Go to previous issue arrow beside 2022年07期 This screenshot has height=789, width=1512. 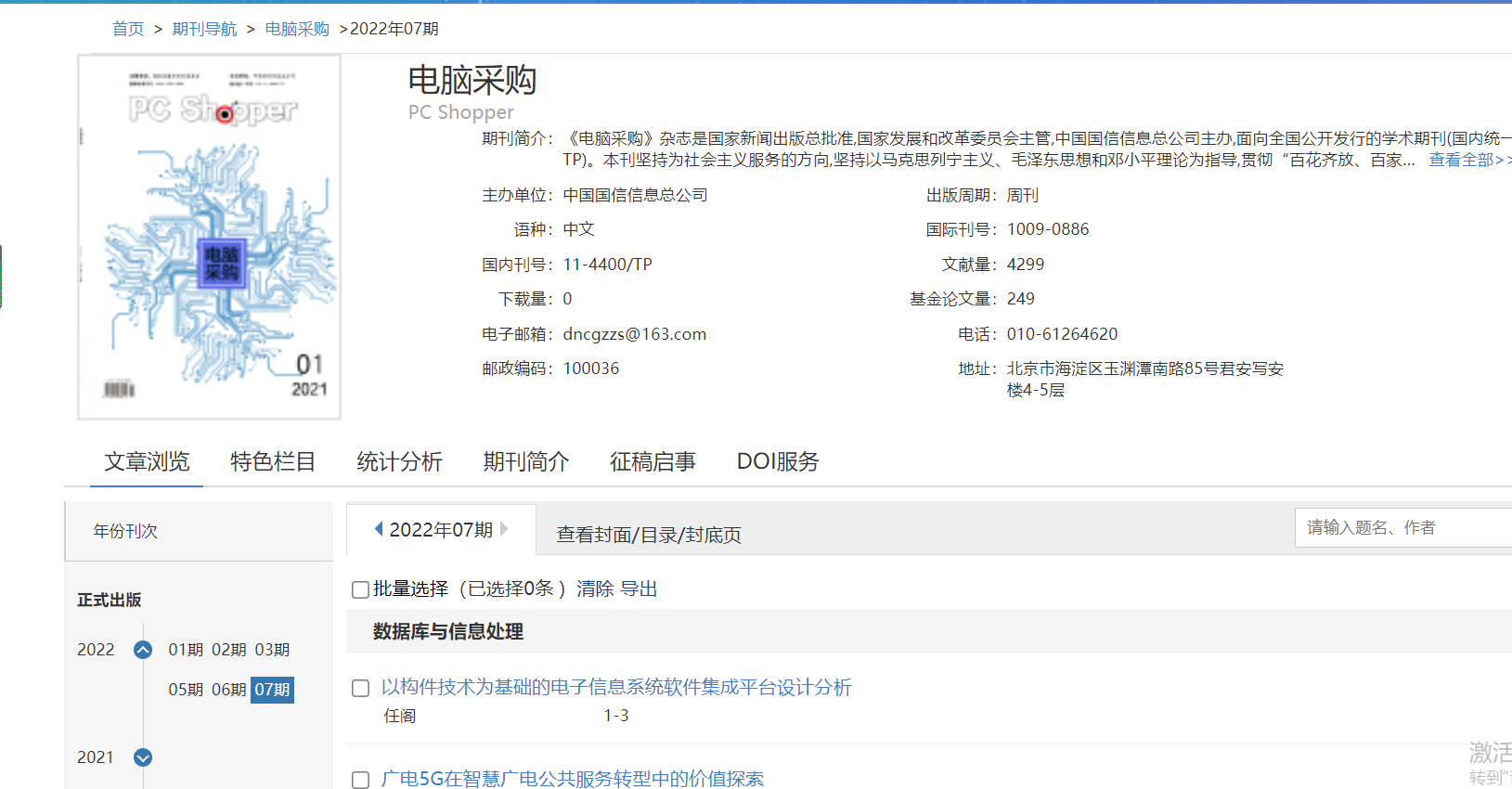[x=379, y=529]
